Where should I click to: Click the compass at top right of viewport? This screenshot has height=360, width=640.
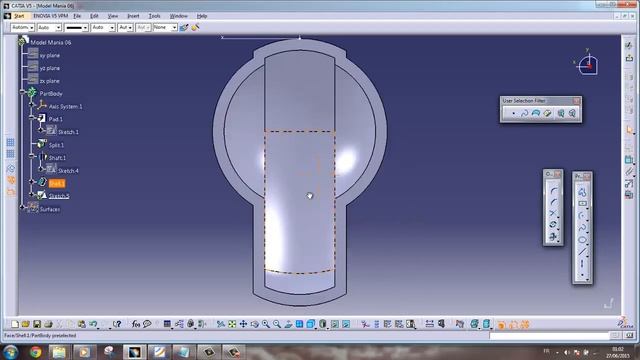[587, 63]
